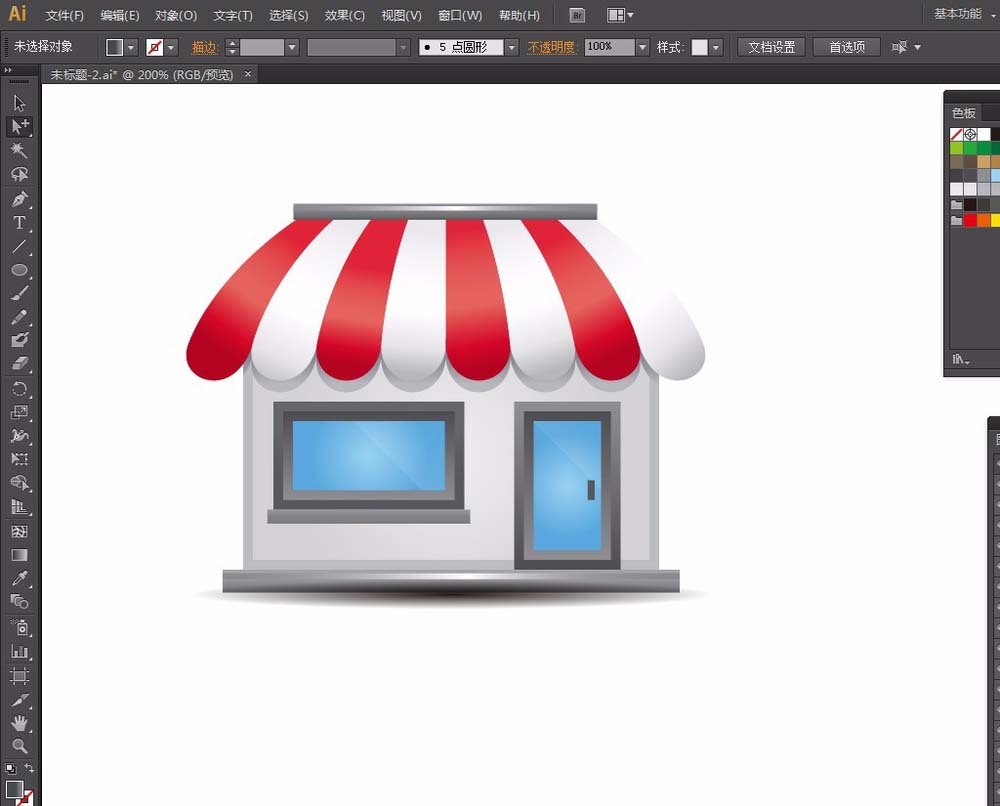Viewport: 1000px width, 806px height.
Task: Open the 文件(F) menu
Action: 64,15
